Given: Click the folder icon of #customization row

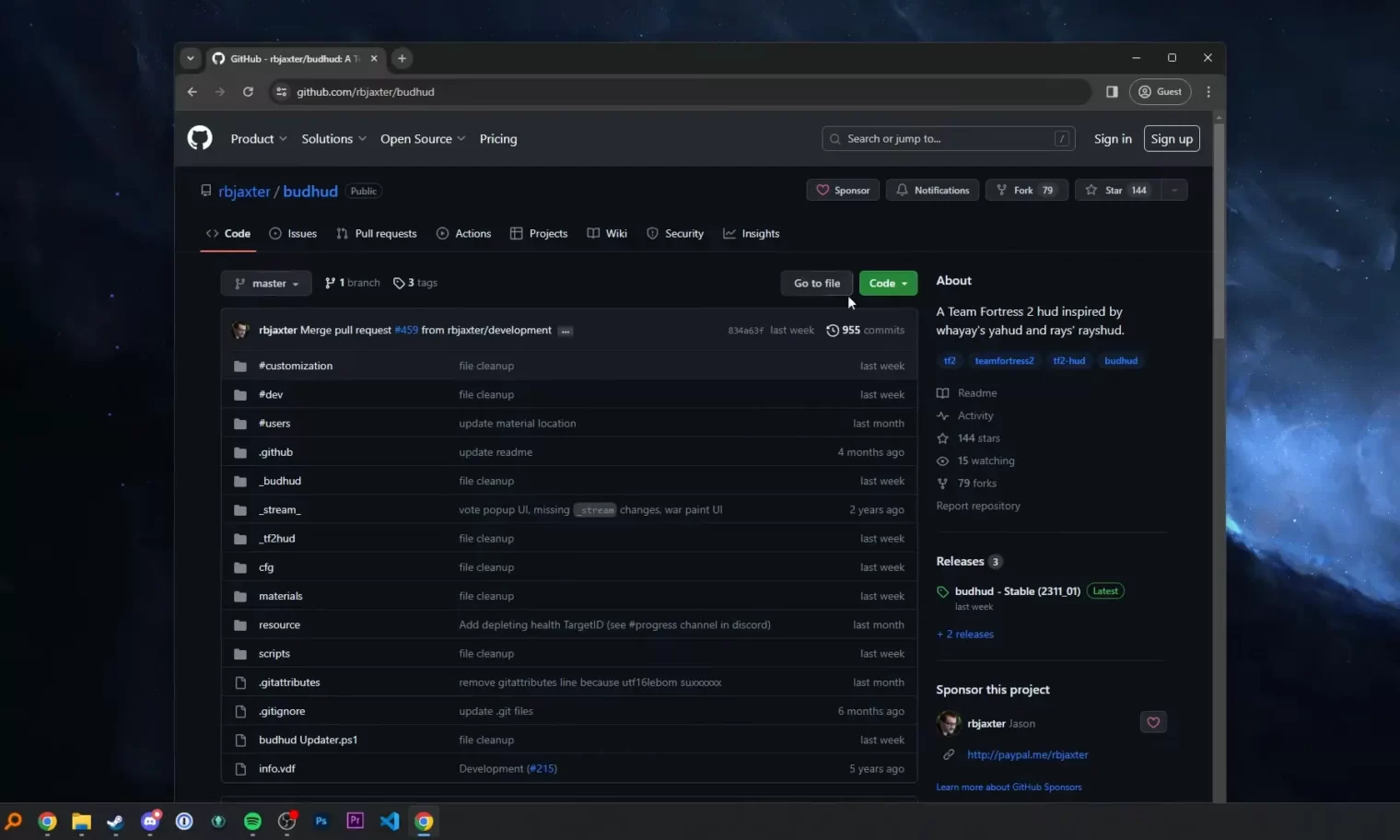Looking at the screenshot, I should point(240,367).
